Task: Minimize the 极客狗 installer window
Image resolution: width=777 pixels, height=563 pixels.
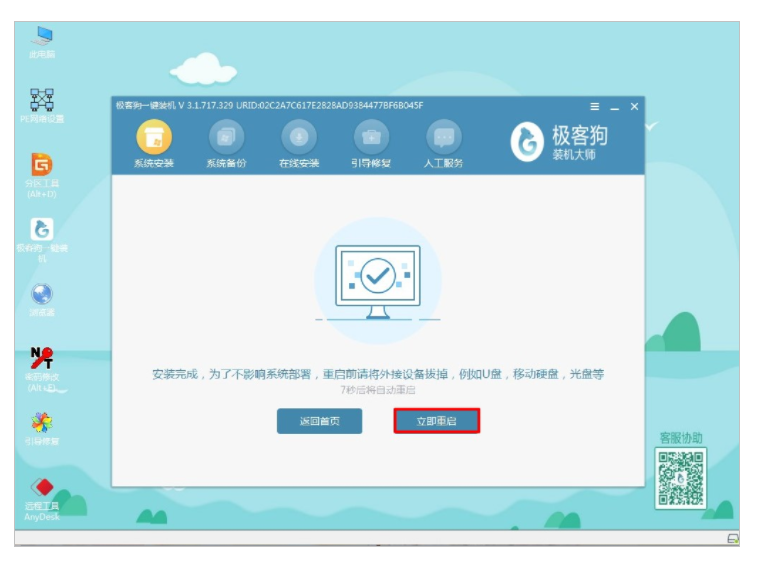Action: [x=614, y=107]
